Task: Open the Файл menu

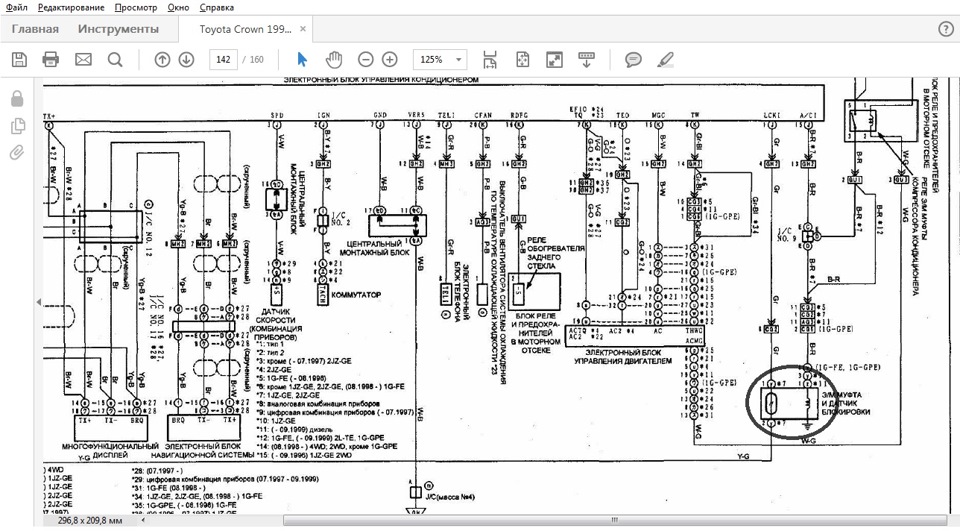Action: point(17,7)
